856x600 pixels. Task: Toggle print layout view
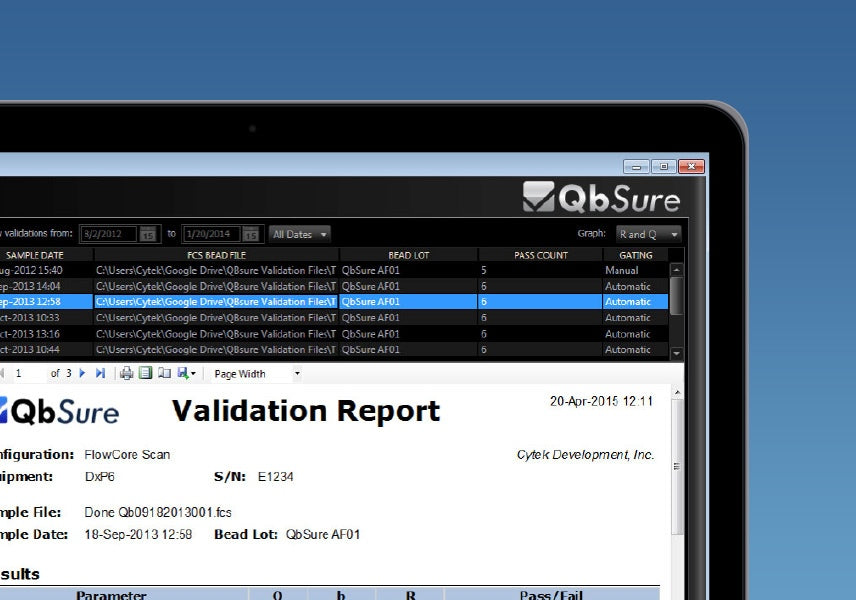pos(145,373)
